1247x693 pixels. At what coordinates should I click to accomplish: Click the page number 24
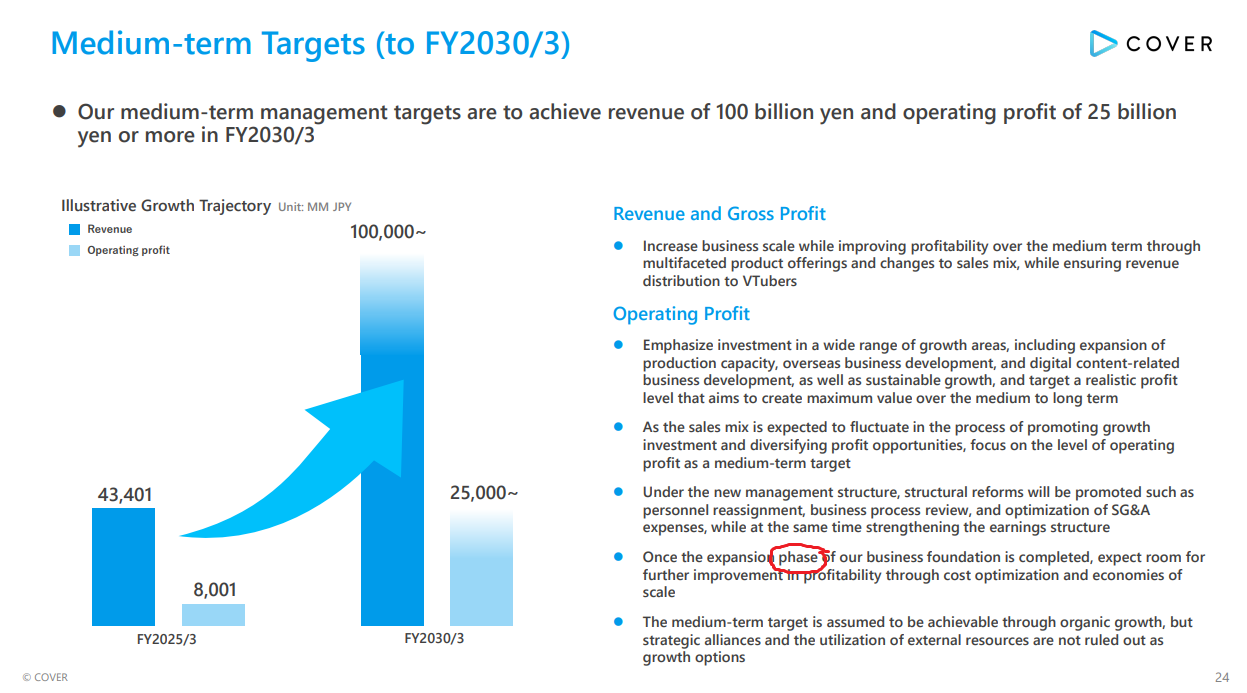pos(1222,677)
